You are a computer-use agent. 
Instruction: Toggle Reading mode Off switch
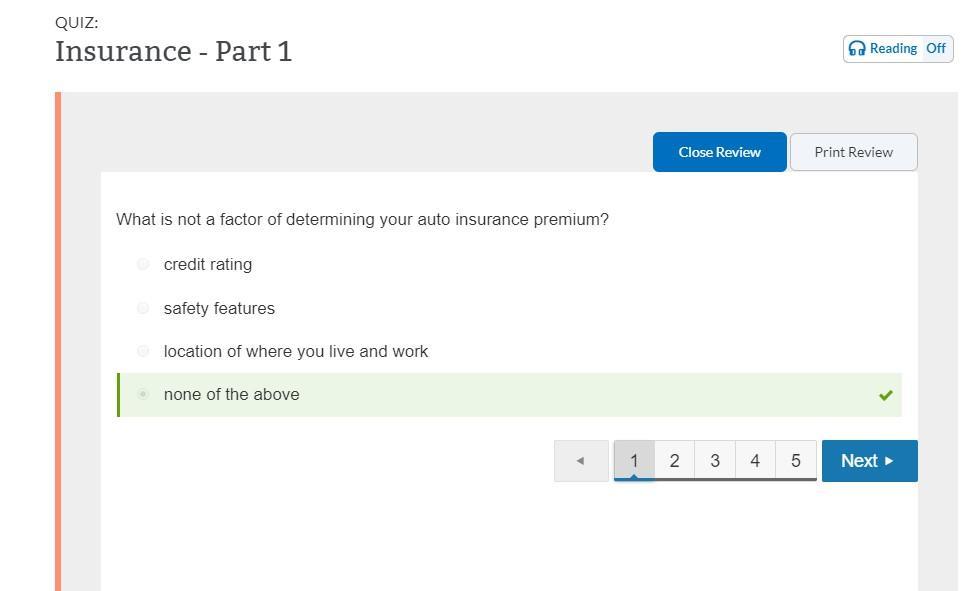click(935, 49)
